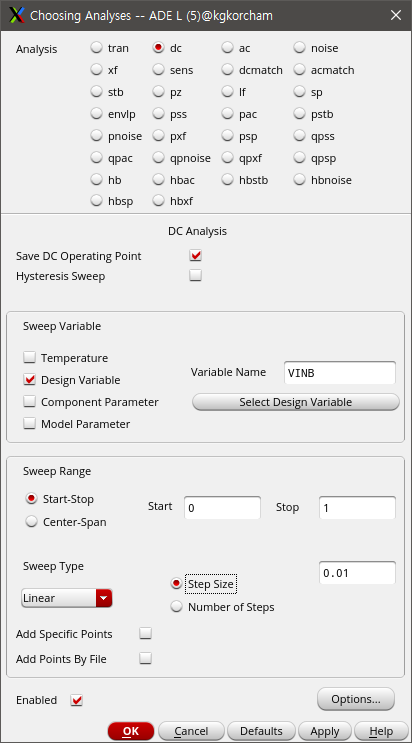Screen dimensions: 412x743
Task: Choose the stb analysis option
Action: pos(97,91)
